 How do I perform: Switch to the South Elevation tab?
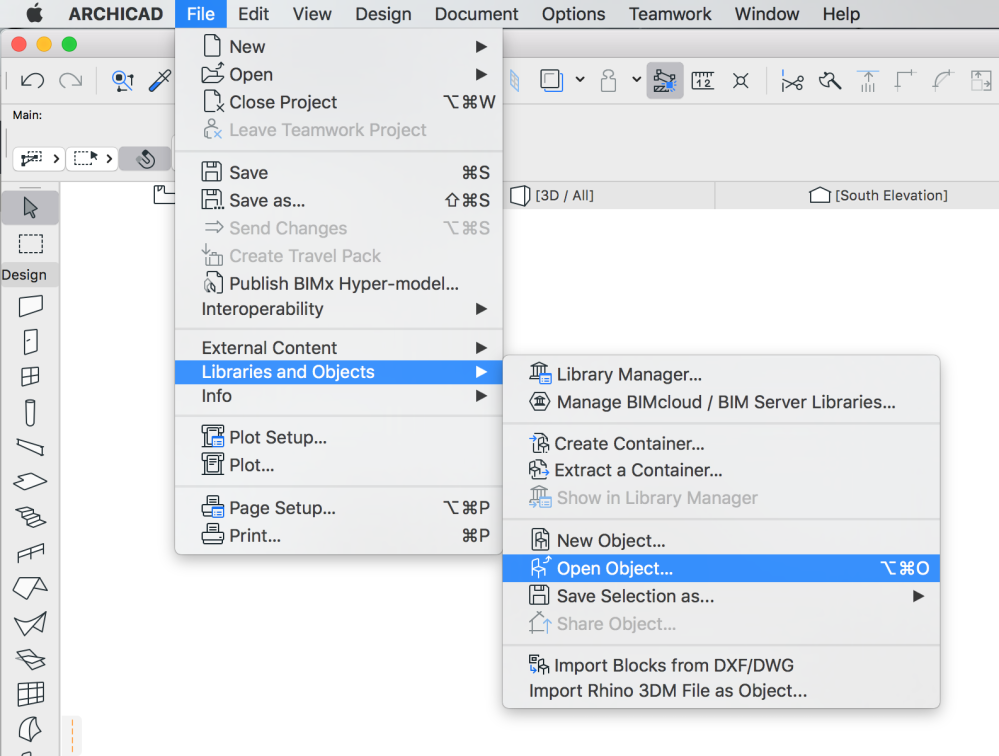coord(878,196)
